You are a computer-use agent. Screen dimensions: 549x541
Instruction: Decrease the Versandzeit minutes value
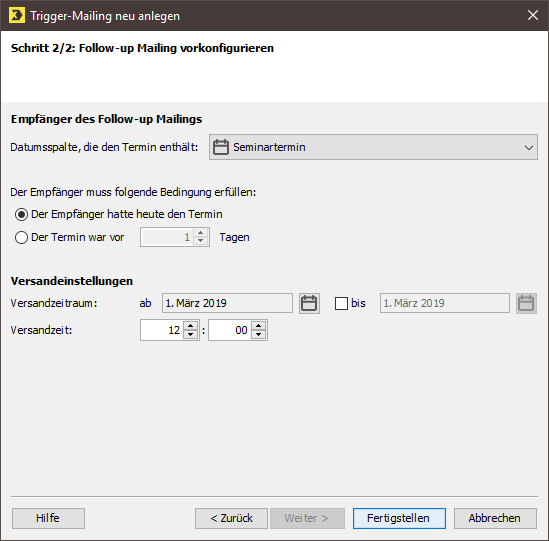tap(258, 334)
